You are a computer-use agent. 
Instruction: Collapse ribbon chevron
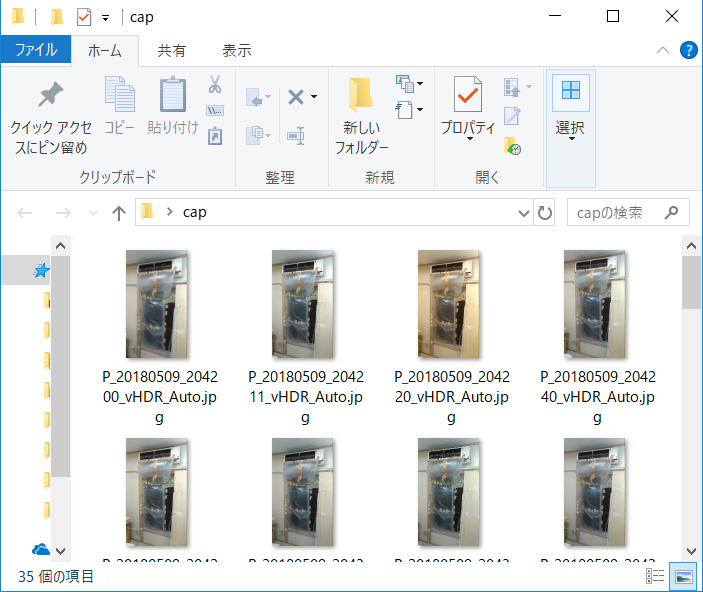[663, 50]
